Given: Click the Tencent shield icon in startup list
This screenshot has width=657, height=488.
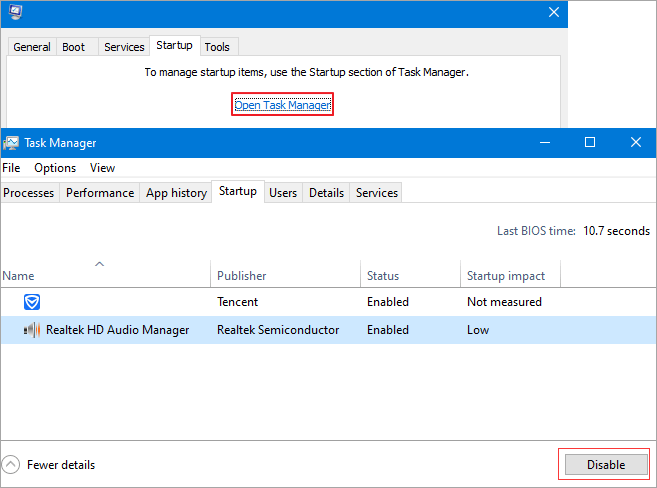Looking at the screenshot, I should (32, 302).
